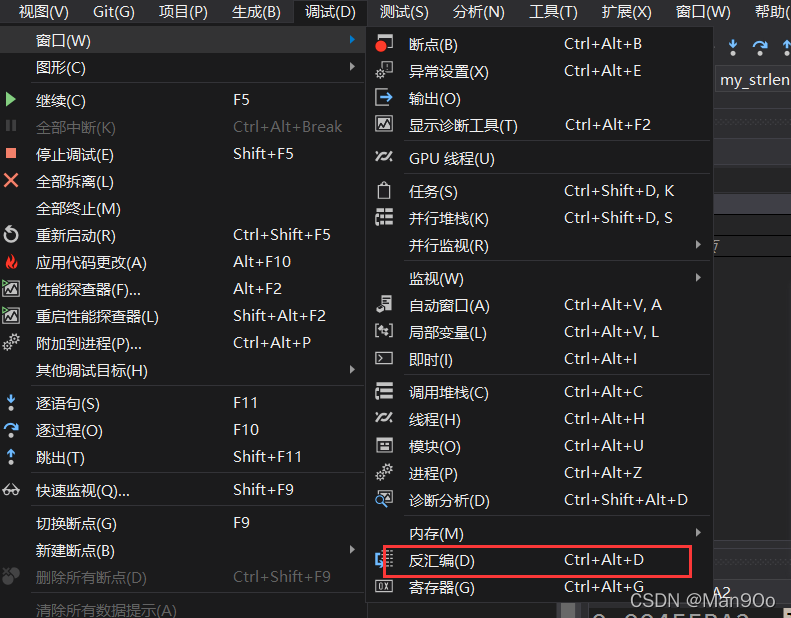Viewport: 791px width, 618px height.
Task: Expand the 并行监视(R) submenu
Action: 539,245
